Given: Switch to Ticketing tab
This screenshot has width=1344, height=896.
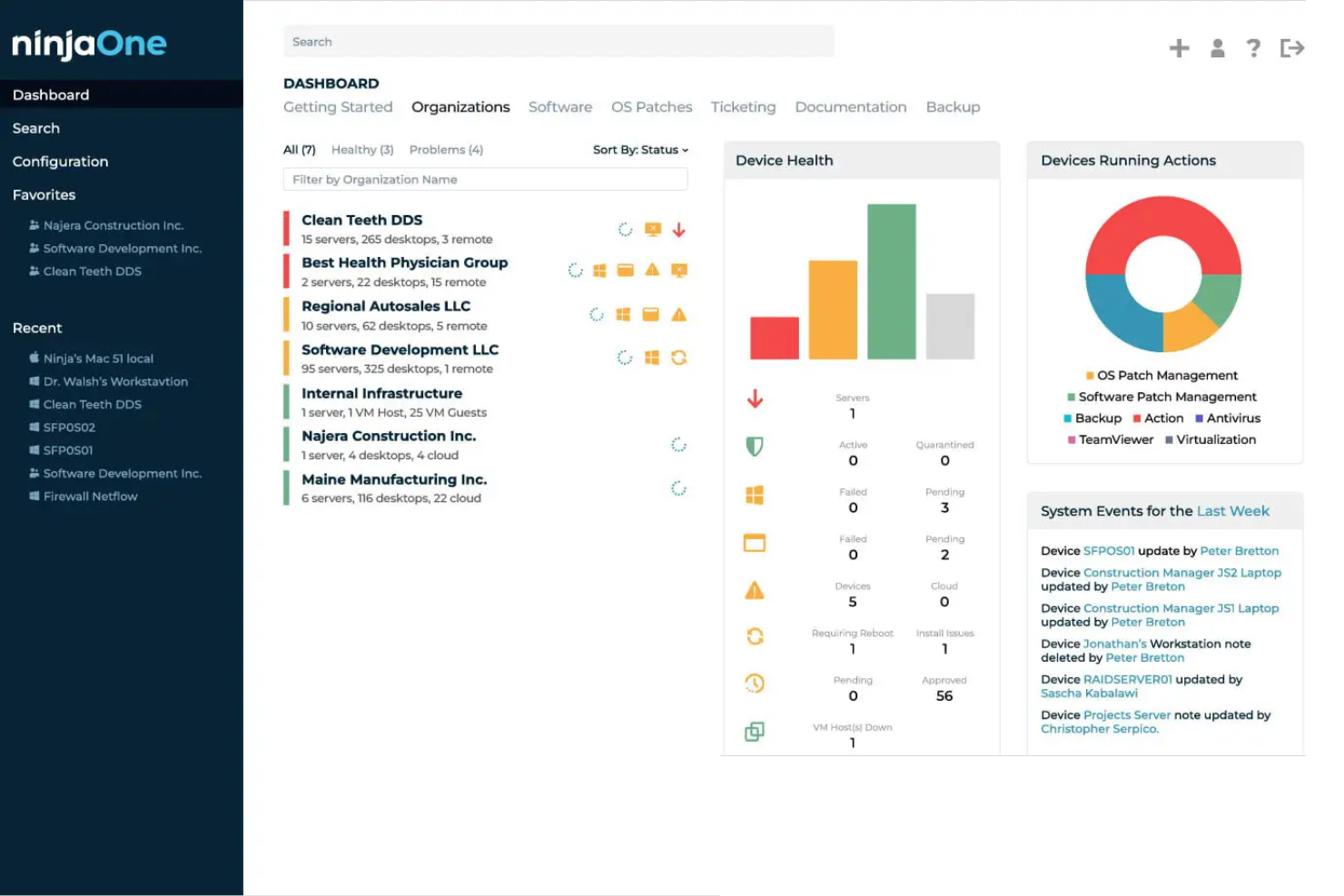Looking at the screenshot, I should pyautogui.click(x=744, y=107).
